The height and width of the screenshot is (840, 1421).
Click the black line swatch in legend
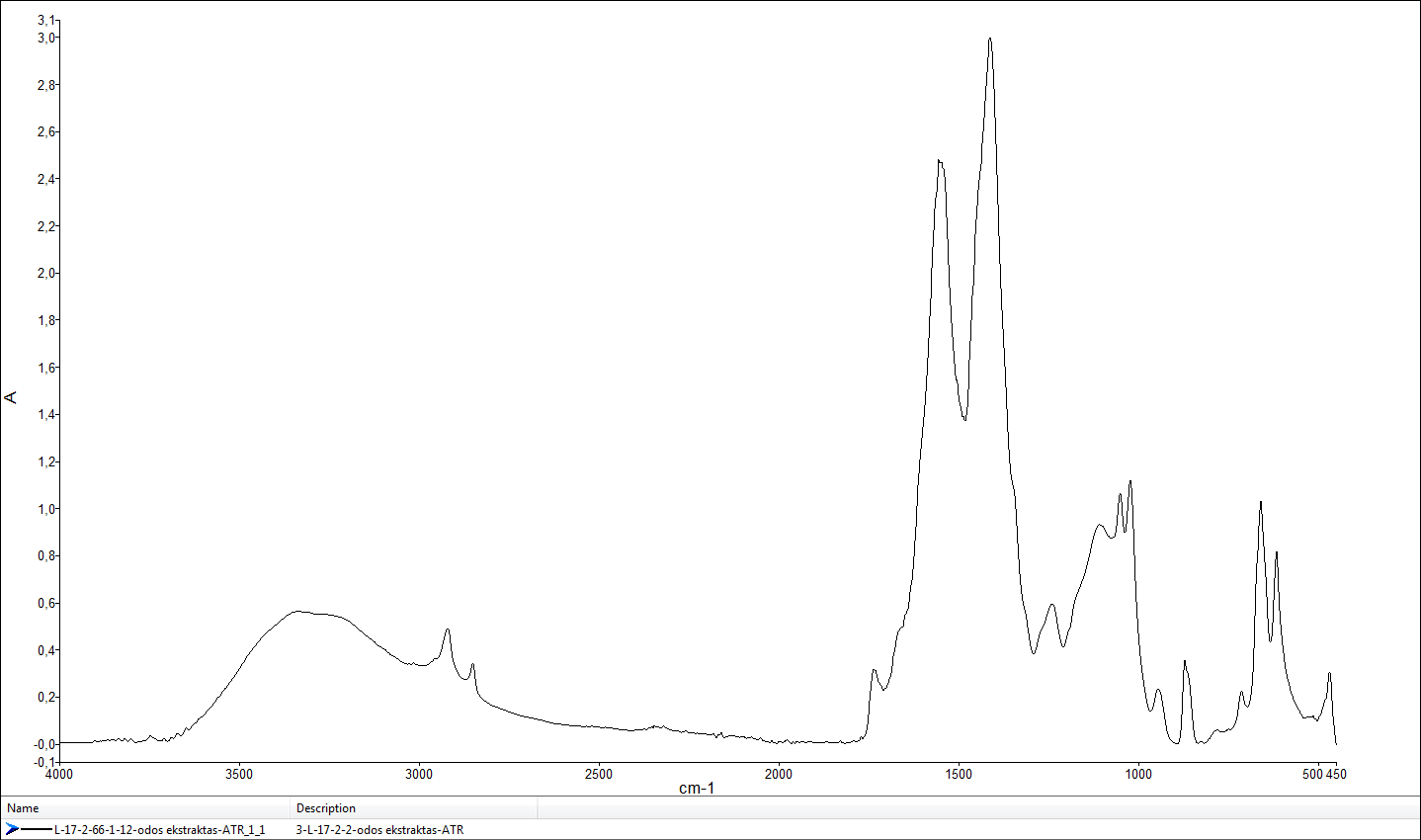(x=37, y=829)
